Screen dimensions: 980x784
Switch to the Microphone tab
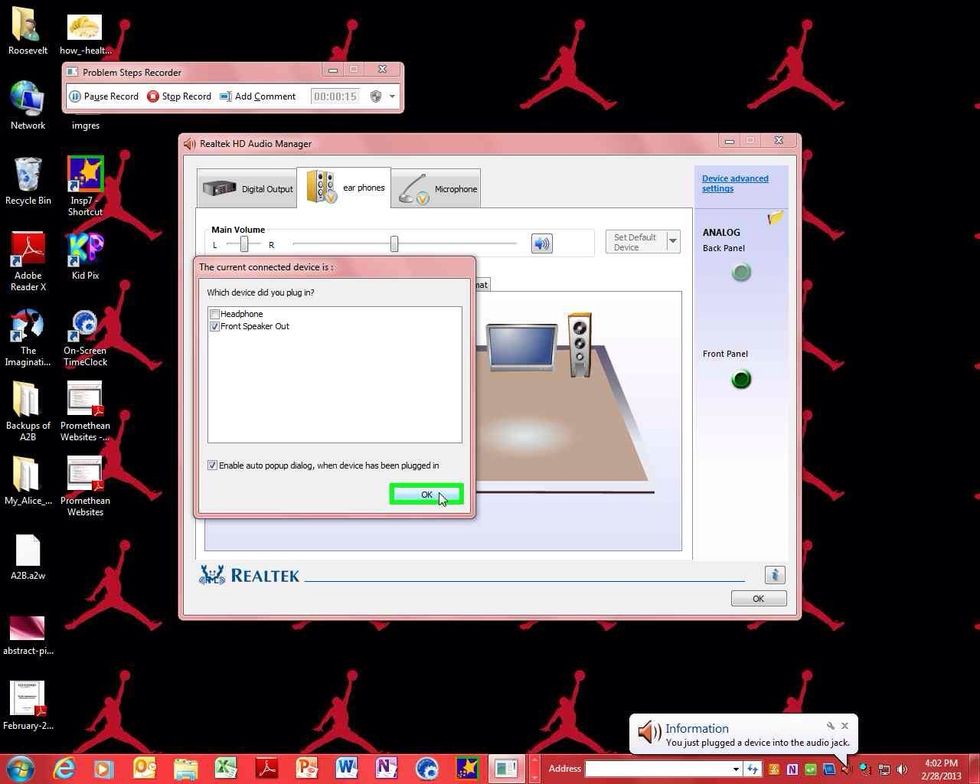point(436,188)
